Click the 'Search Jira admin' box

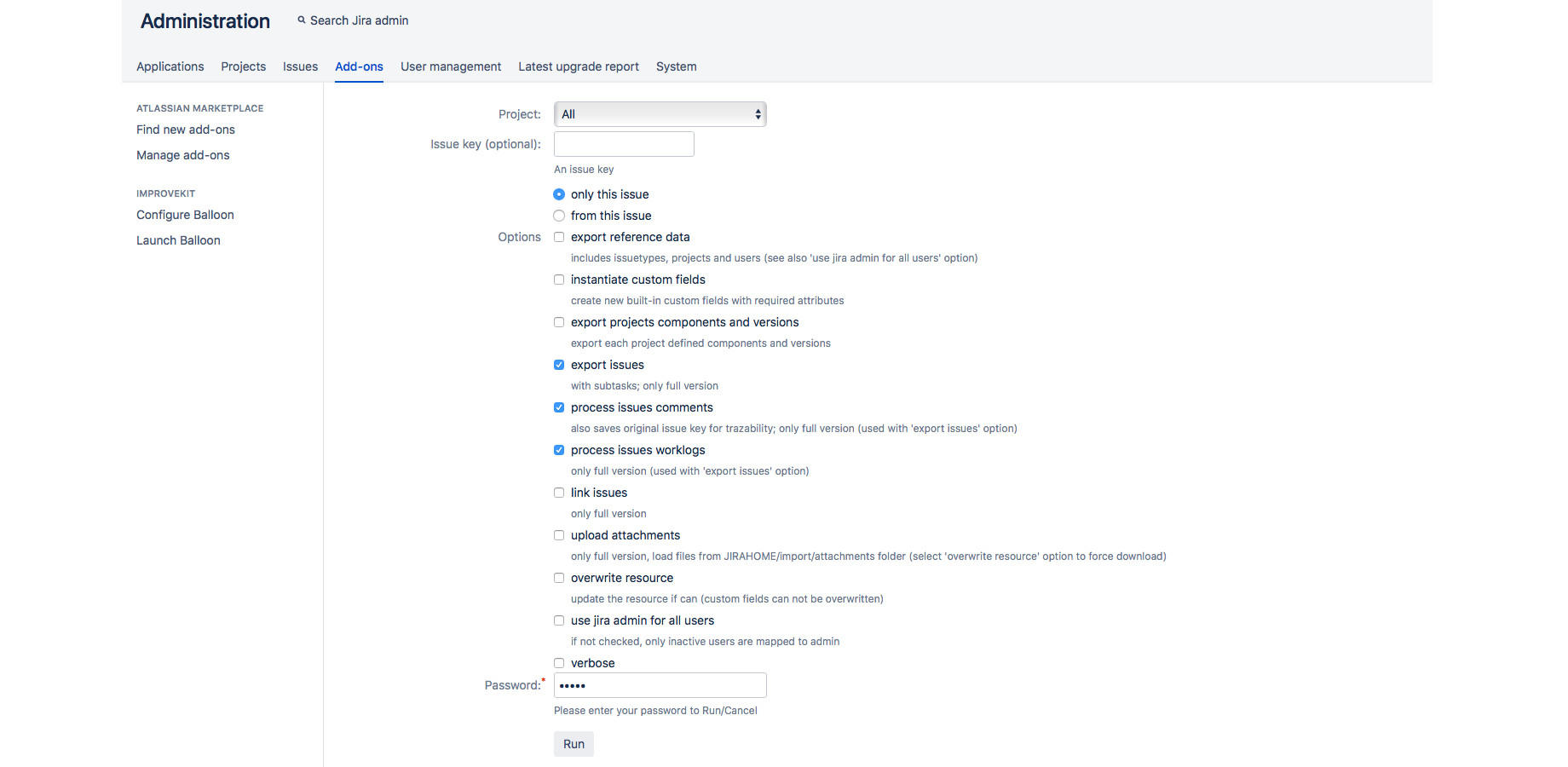pyautogui.click(x=359, y=20)
